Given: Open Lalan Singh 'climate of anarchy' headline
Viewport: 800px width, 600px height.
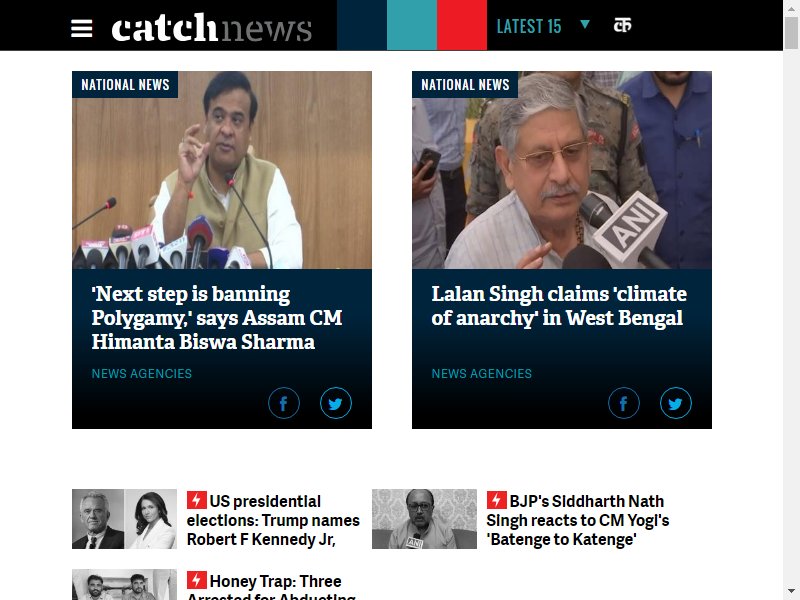Looking at the screenshot, I should [559, 306].
